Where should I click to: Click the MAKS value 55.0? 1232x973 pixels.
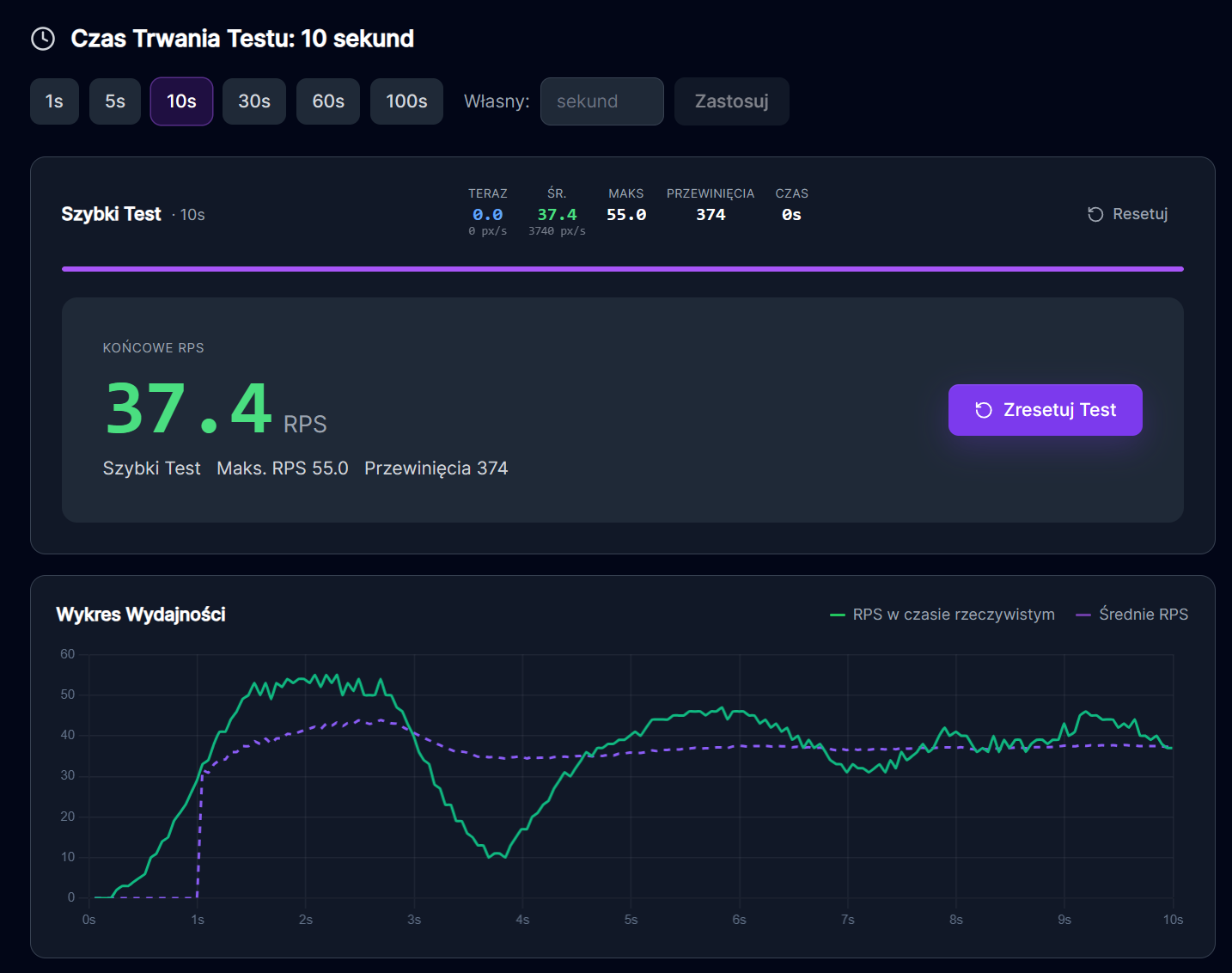click(x=626, y=215)
